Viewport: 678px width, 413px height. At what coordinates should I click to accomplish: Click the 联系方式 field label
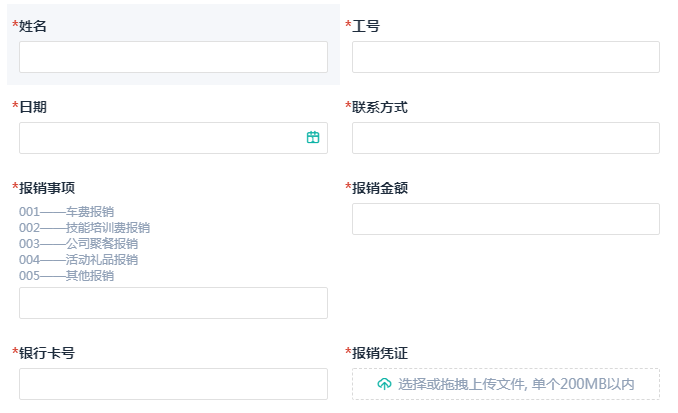pyautogui.click(x=380, y=107)
